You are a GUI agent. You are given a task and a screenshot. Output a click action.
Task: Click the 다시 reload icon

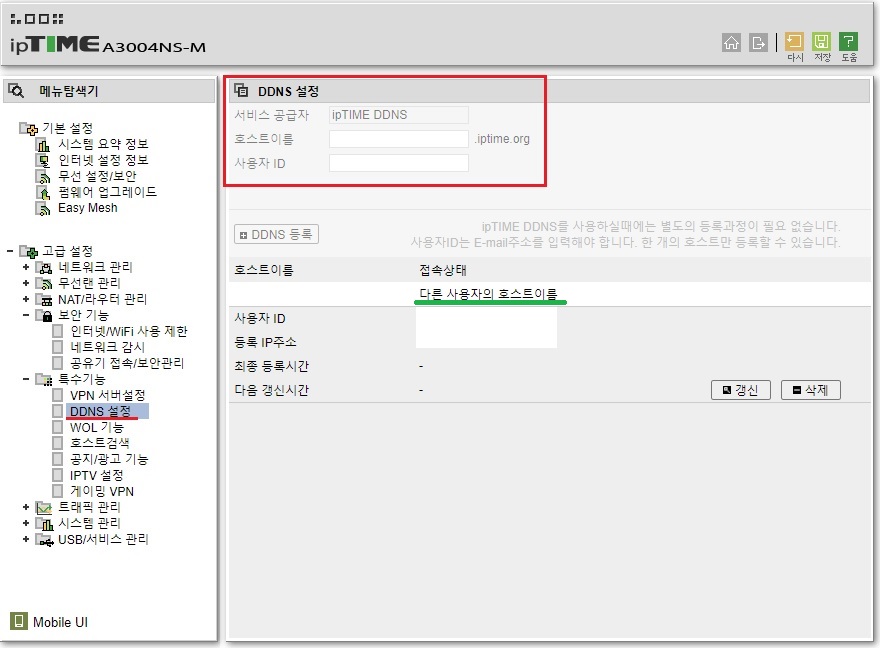(794, 42)
